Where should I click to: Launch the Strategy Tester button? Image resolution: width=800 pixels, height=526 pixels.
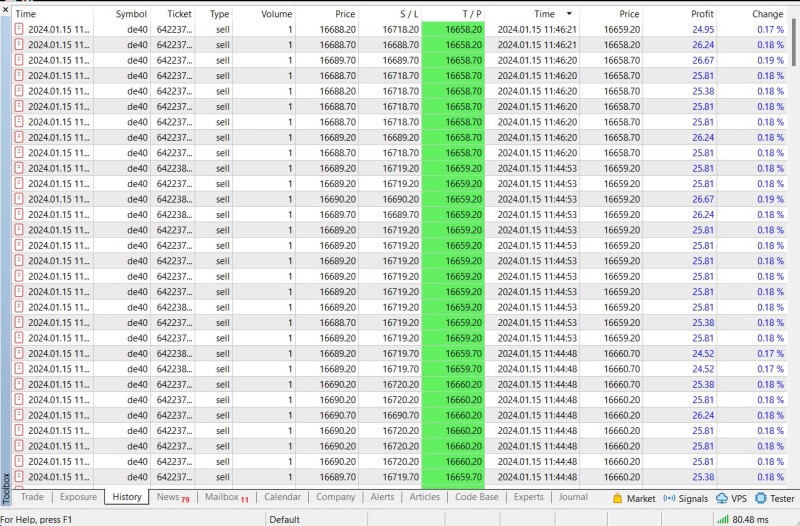coord(774,498)
